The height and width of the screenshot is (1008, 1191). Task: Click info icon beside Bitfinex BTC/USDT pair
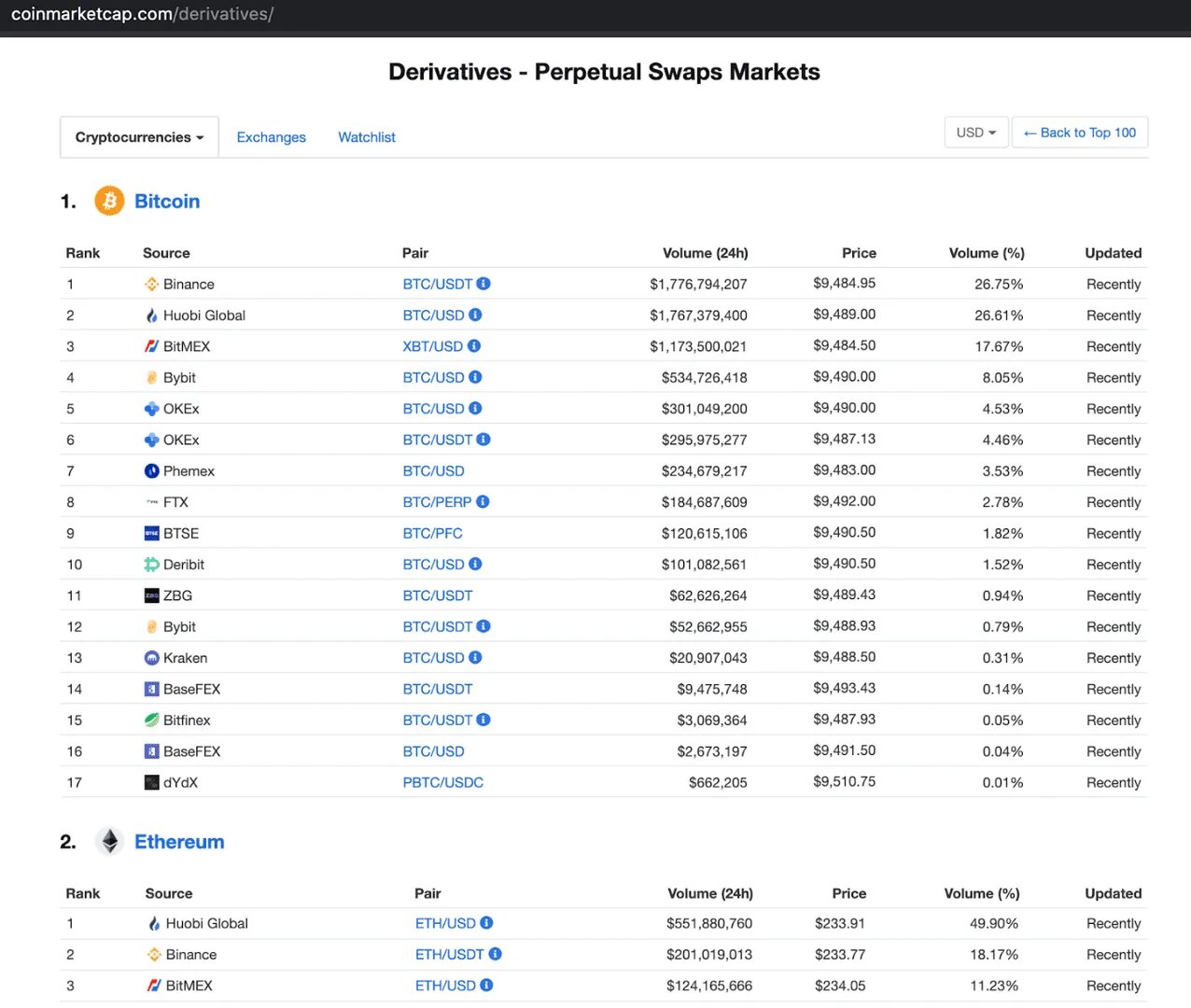coord(483,720)
